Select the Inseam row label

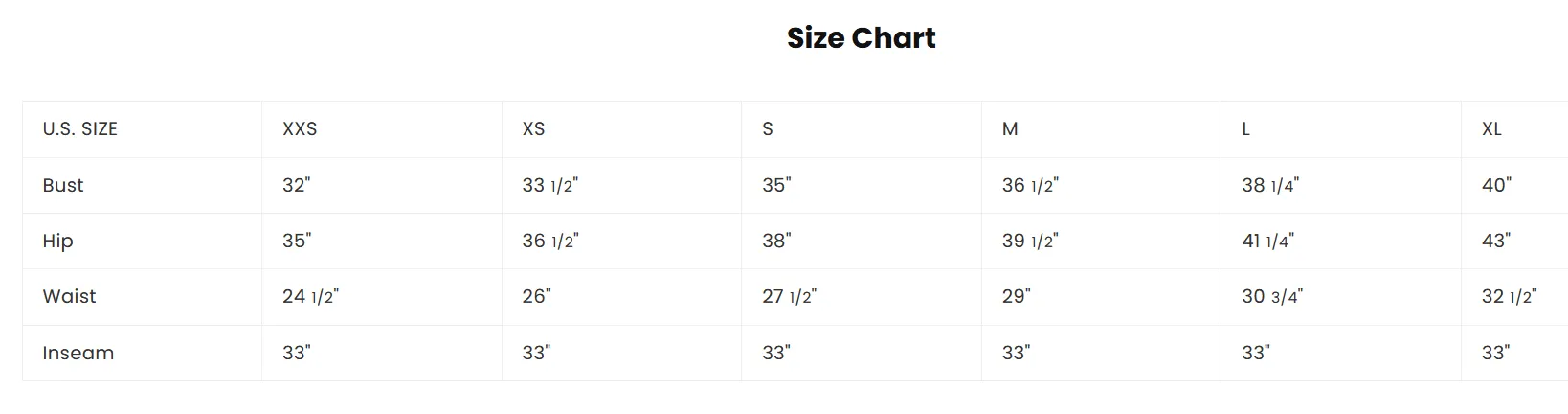[78, 353]
